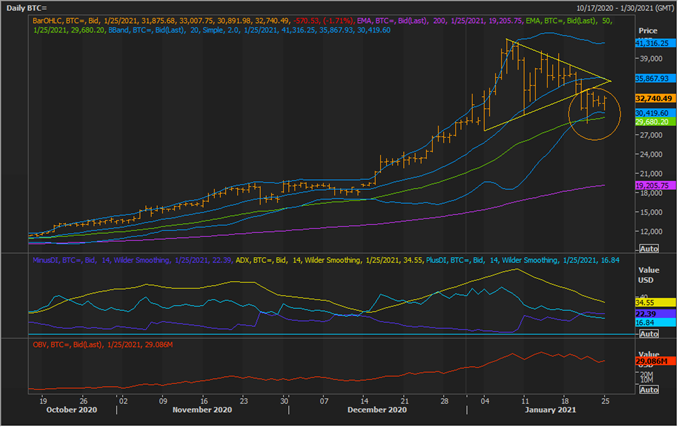The width and height of the screenshot is (678, 427).
Task: Click the red 29.086M OBV value tag
Action: 655,361
